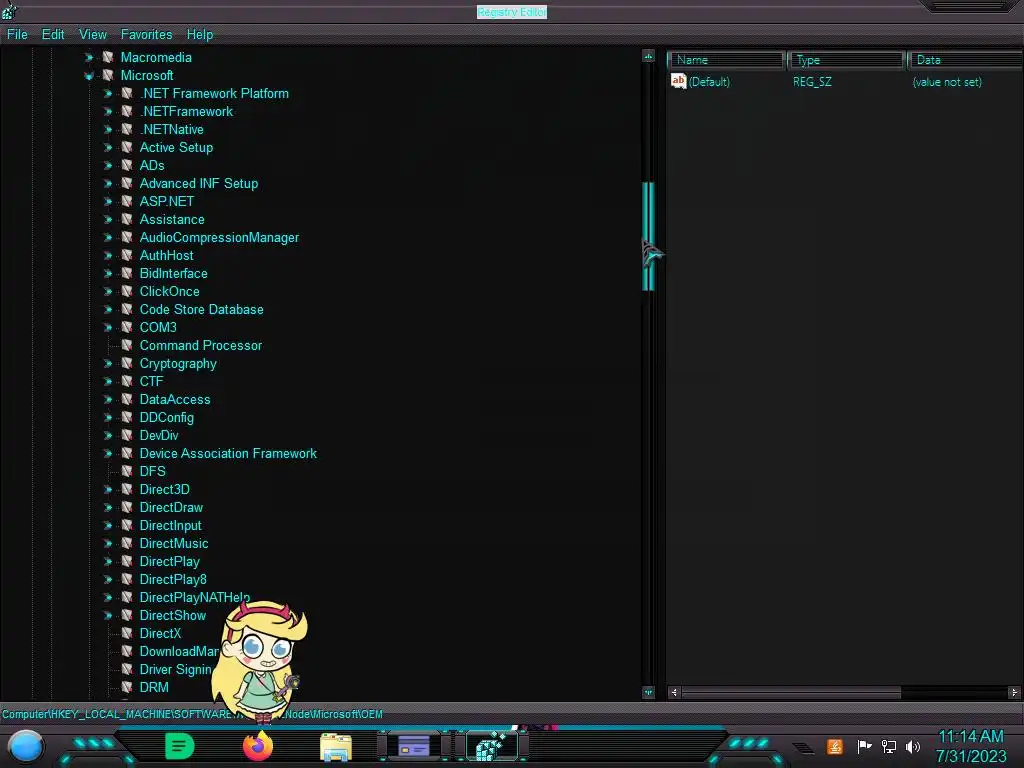This screenshot has width=1024, height=768.
Task: Open the Help menu
Action: point(200,35)
